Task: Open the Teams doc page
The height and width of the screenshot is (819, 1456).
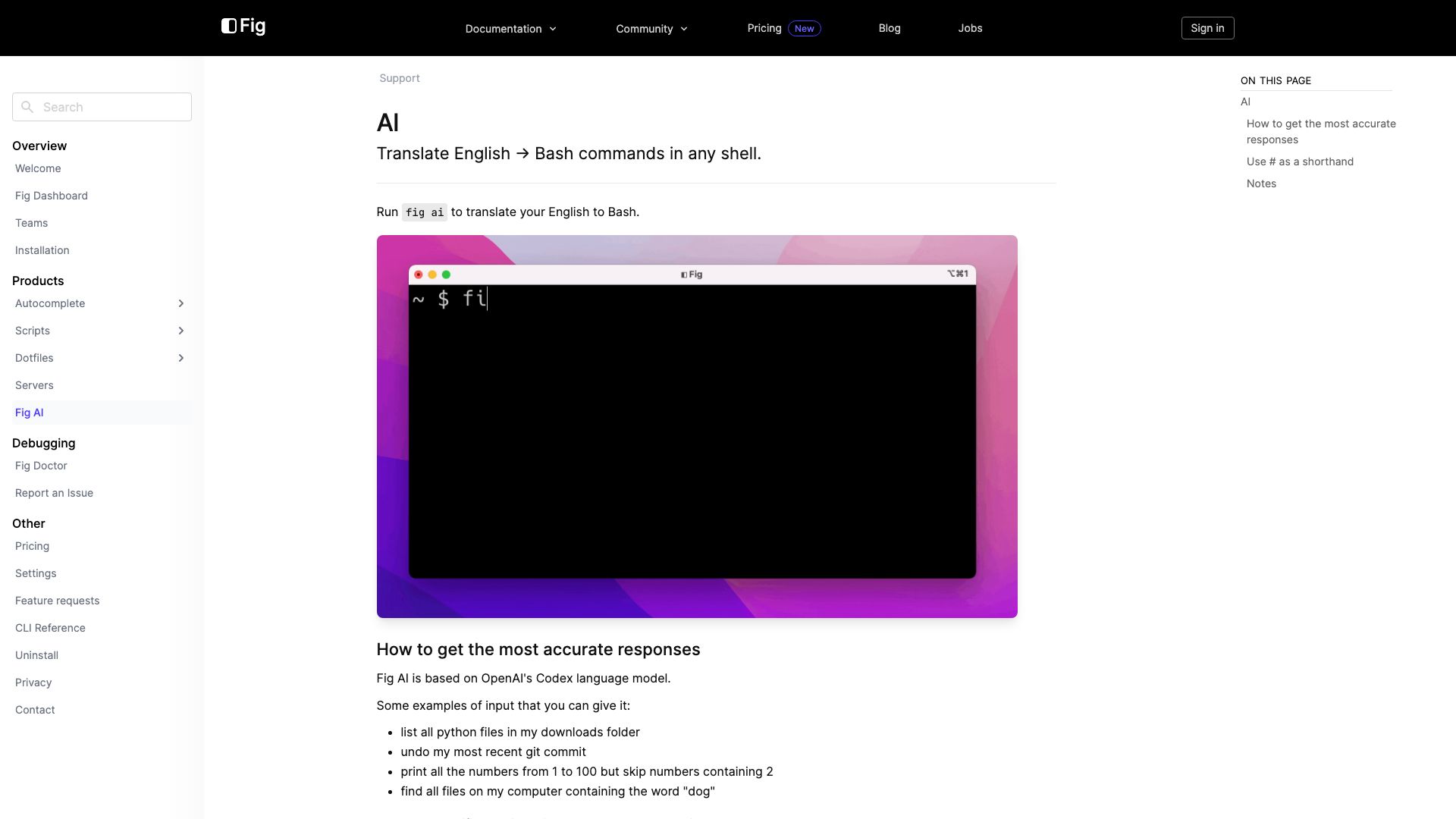Action: [x=31, y=223]
